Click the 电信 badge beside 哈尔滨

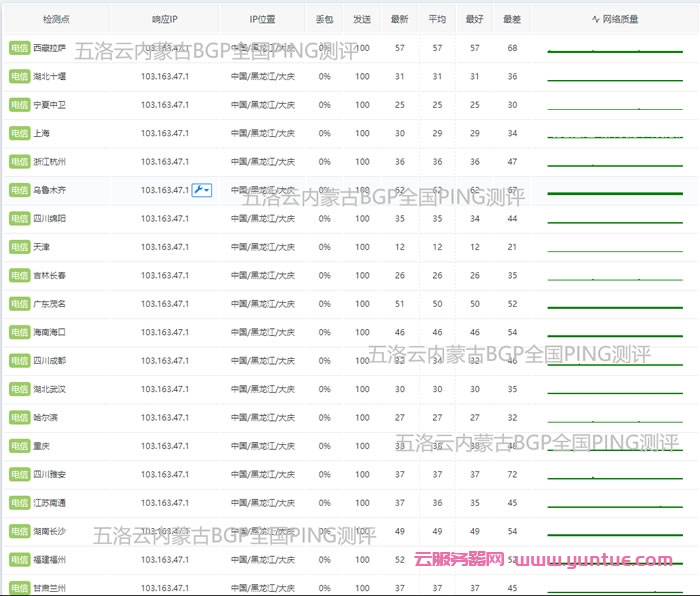[x=18, y=418]
